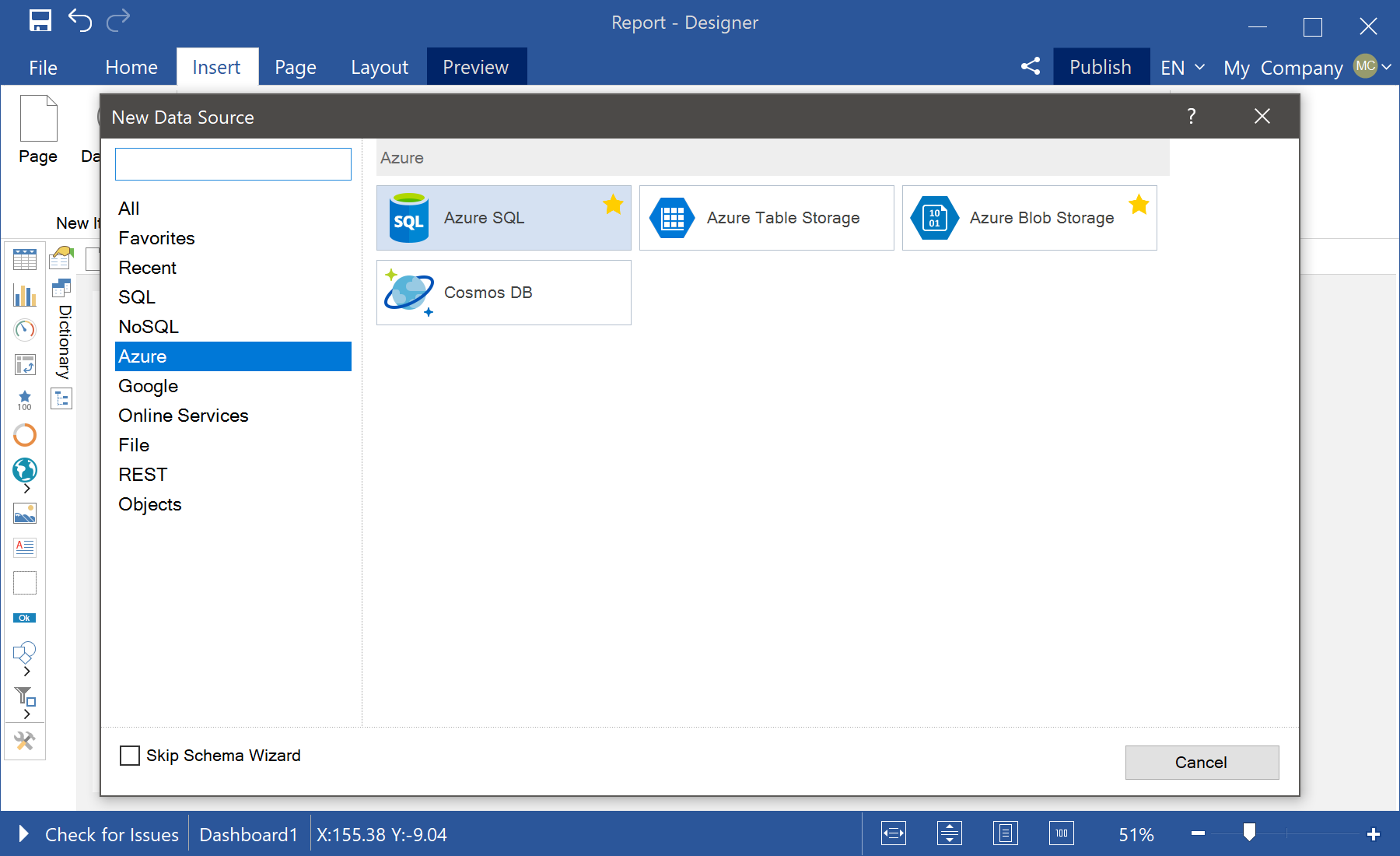
Task: Fit page height in status bar
Action: coord(950,833)
